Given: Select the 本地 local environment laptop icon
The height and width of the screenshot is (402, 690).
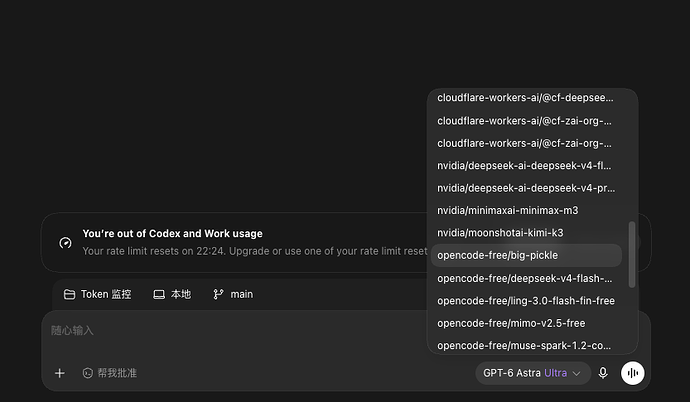Looking at the screenshot, I should click(x=159, y=294).
